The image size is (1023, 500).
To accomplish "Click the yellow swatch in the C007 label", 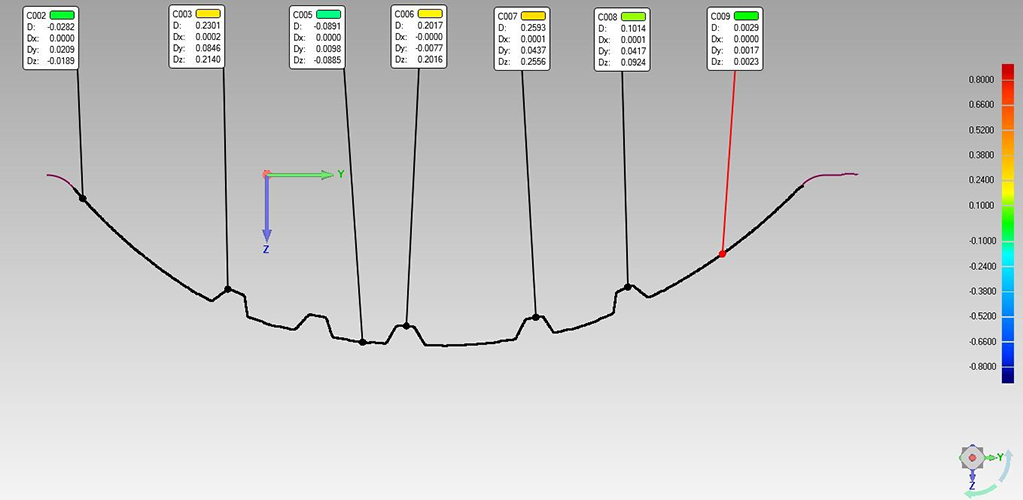I will [533, 17].
